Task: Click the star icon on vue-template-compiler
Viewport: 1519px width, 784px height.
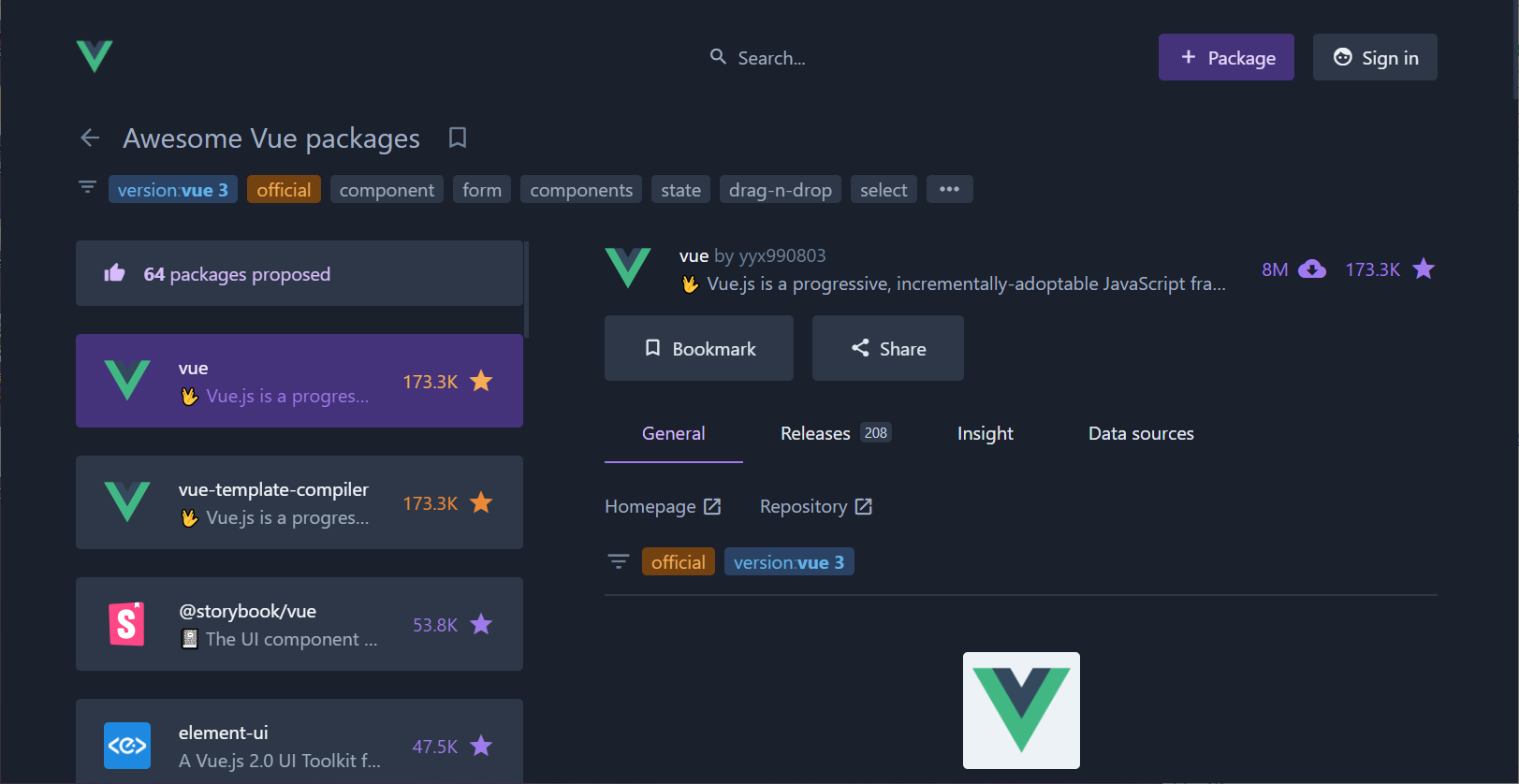Action: click(x=481, y=502)
